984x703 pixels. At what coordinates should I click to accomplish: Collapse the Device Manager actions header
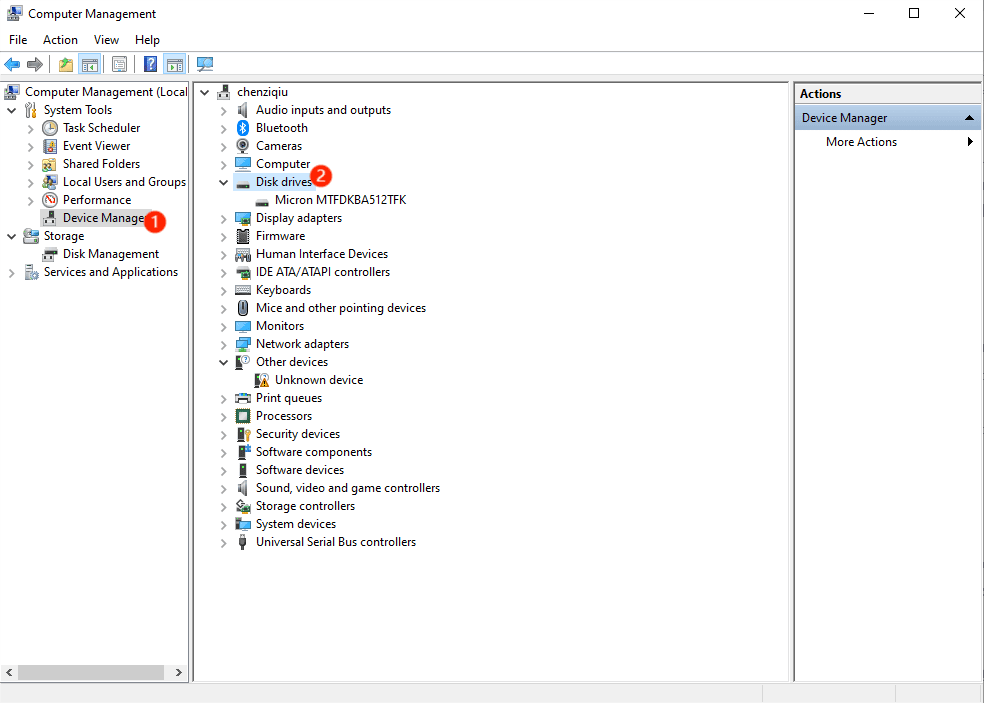click(969, 118)
